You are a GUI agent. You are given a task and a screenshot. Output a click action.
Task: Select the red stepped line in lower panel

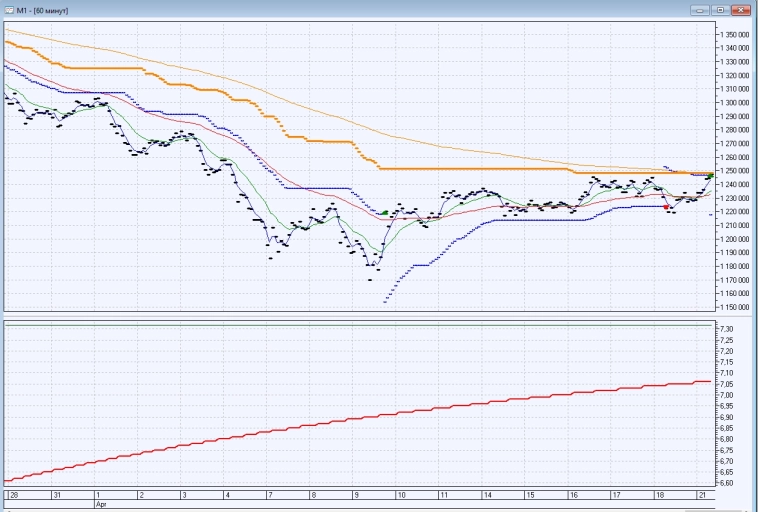pyautogui.click(x=400, y=412)
